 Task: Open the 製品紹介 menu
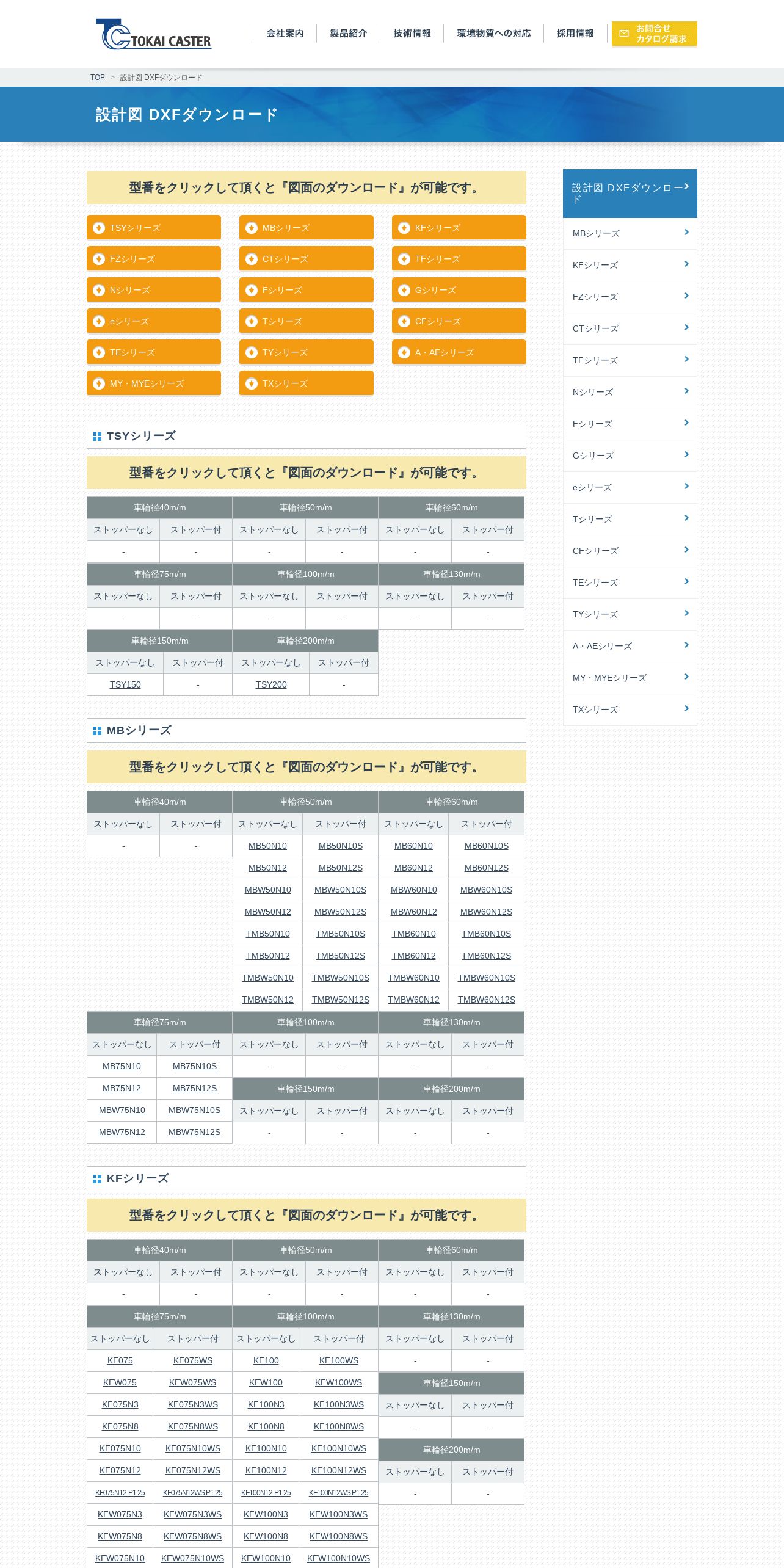point(349,34)
